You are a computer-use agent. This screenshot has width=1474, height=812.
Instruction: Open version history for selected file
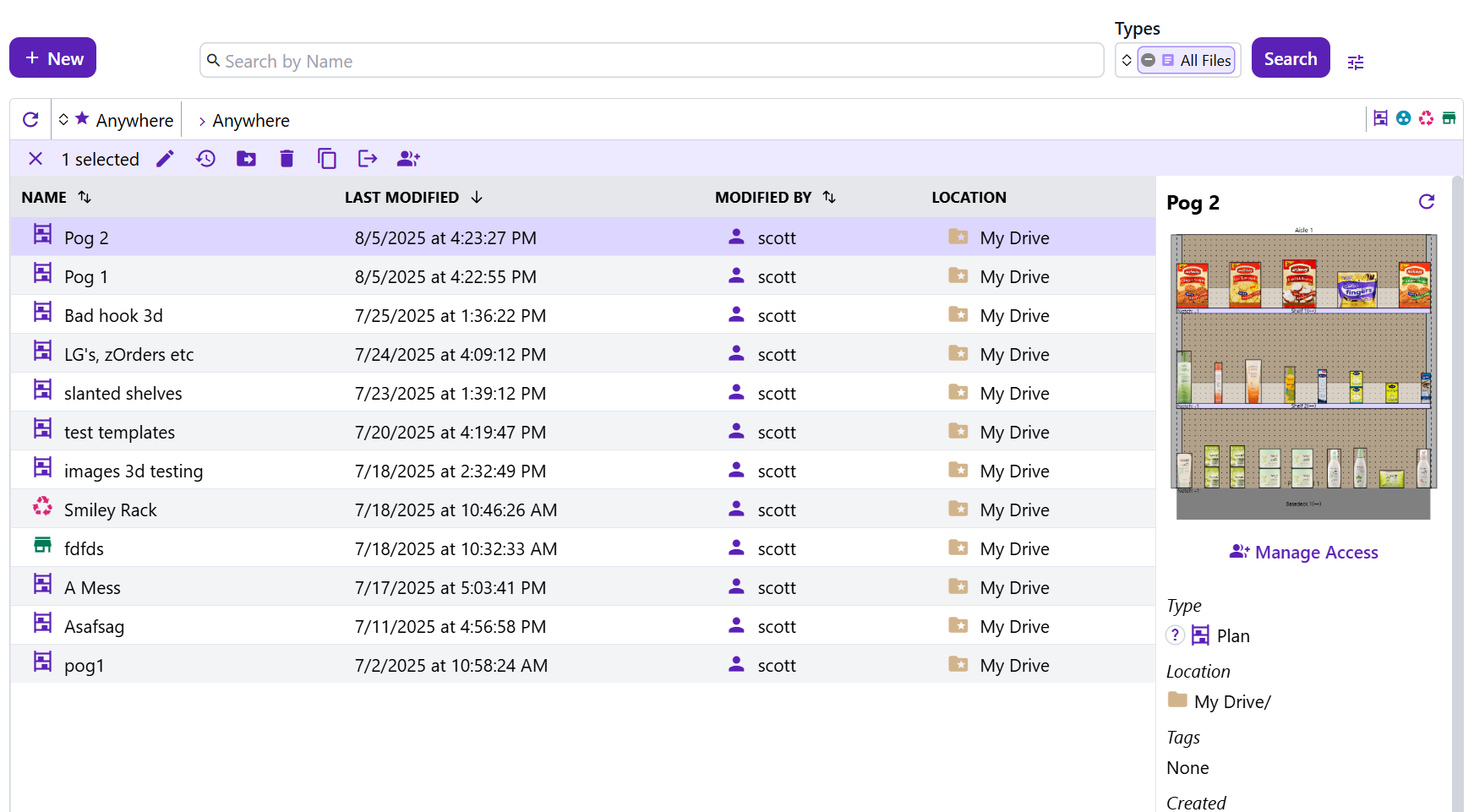click(x=205, y=159)
